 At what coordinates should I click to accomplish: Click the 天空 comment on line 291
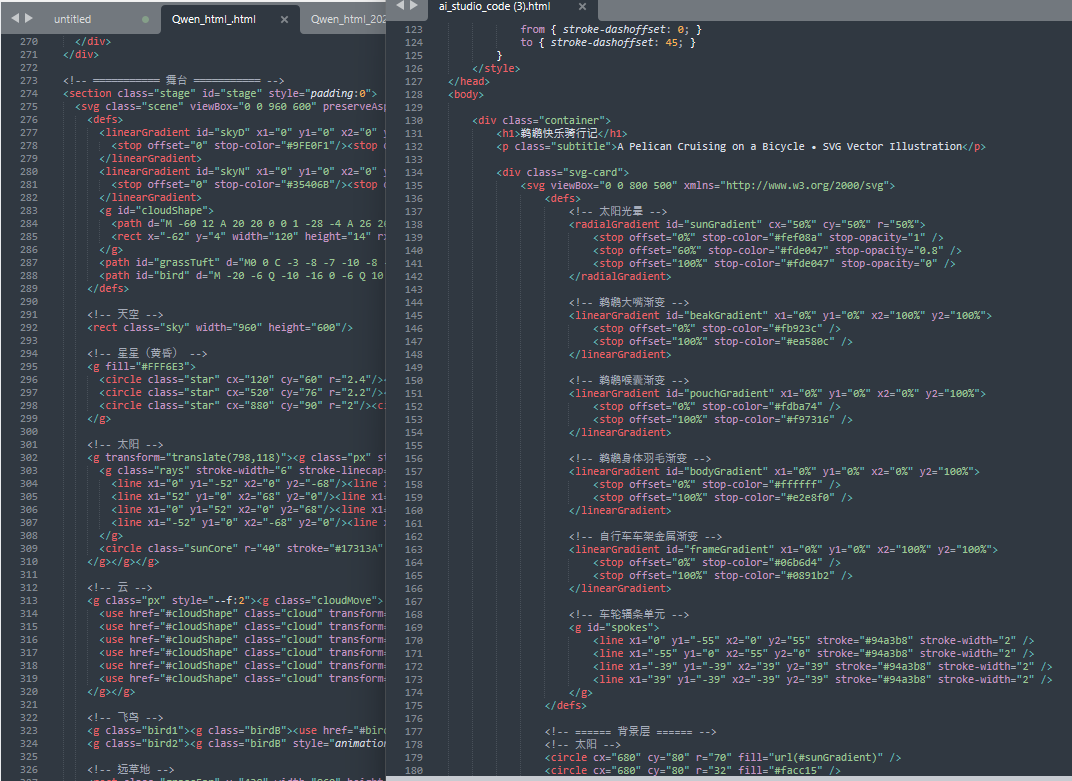[x=125, y=314]
